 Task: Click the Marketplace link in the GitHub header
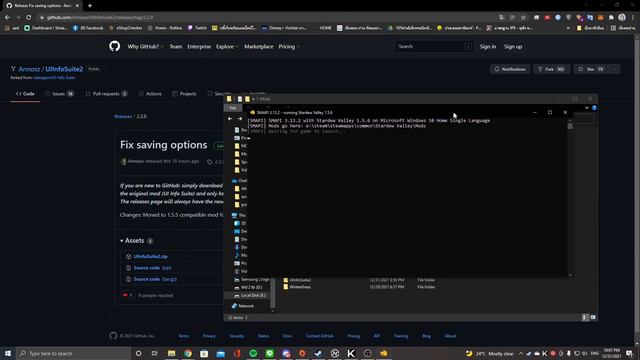pos(259,47)
